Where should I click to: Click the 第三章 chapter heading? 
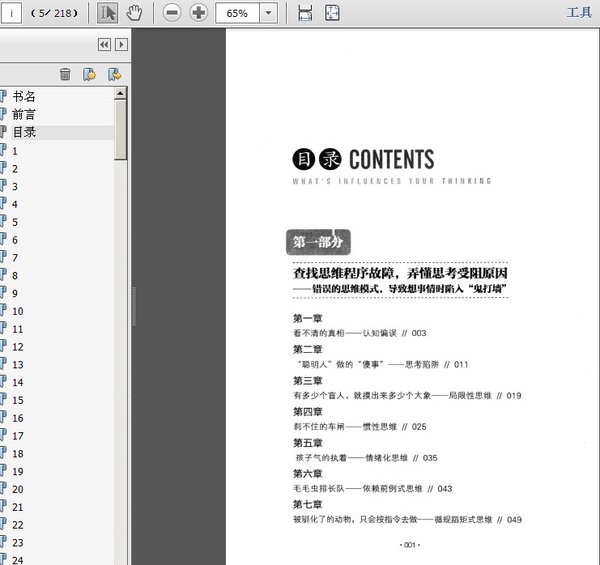point(308,381)
